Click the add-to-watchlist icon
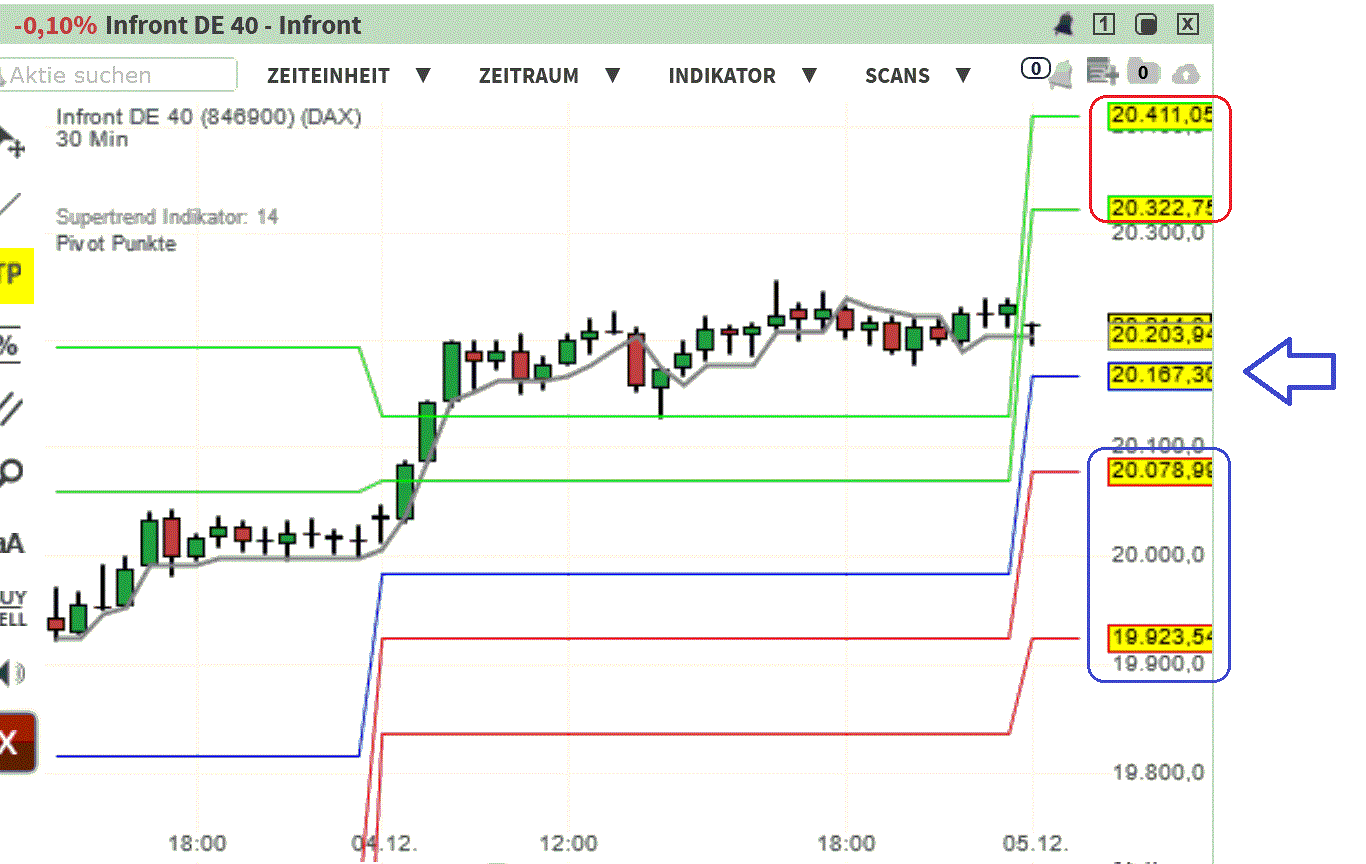The image size is (1366, 864). click(1102, 71)
